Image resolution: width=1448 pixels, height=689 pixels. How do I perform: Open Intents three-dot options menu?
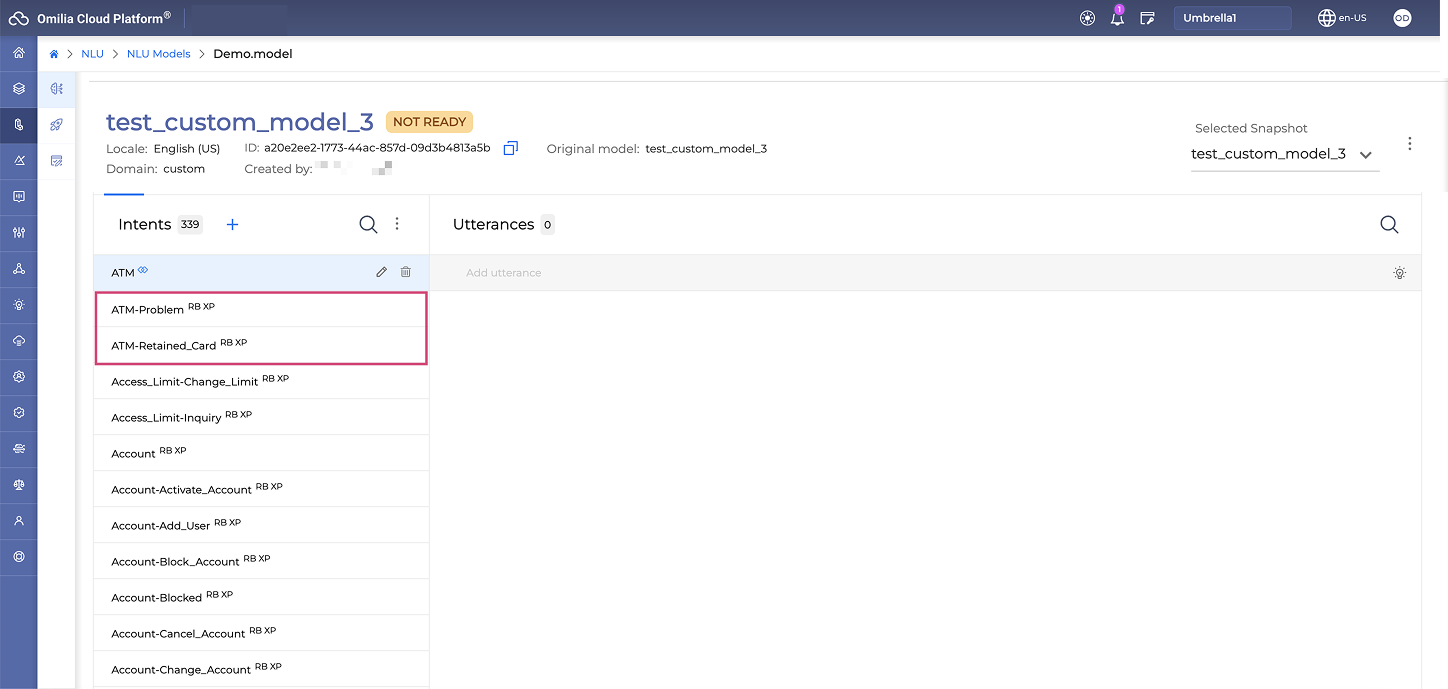[x=397, y=224]
